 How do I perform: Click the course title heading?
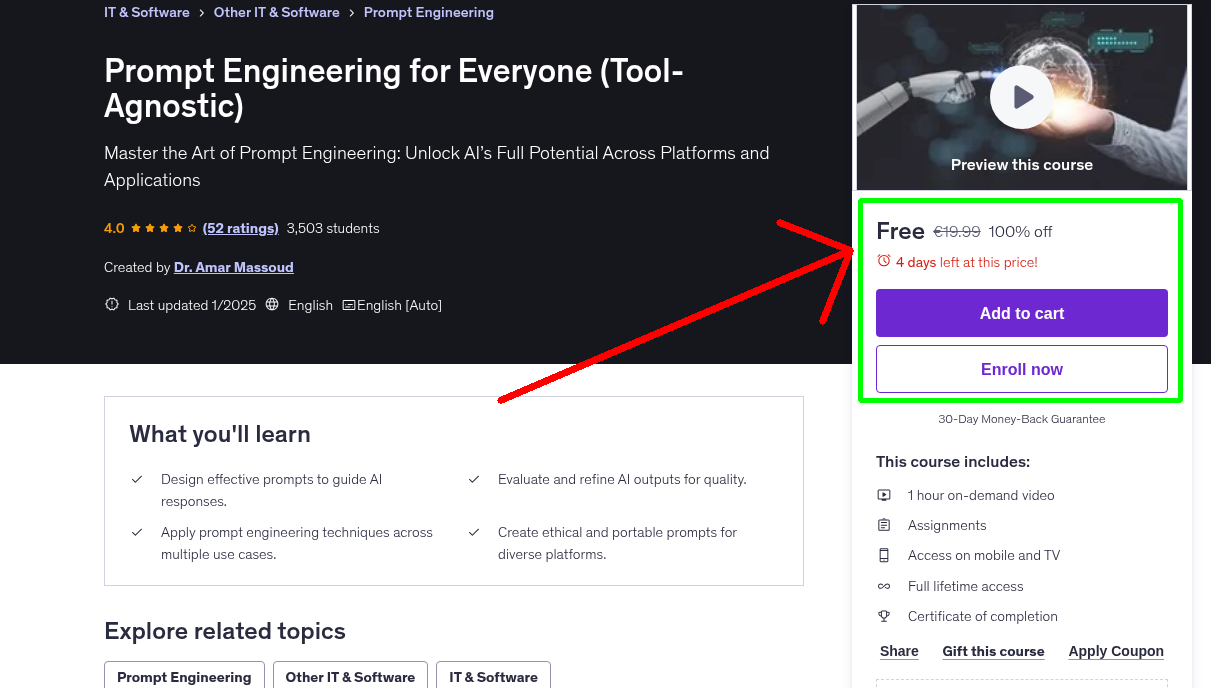(394, 88)
